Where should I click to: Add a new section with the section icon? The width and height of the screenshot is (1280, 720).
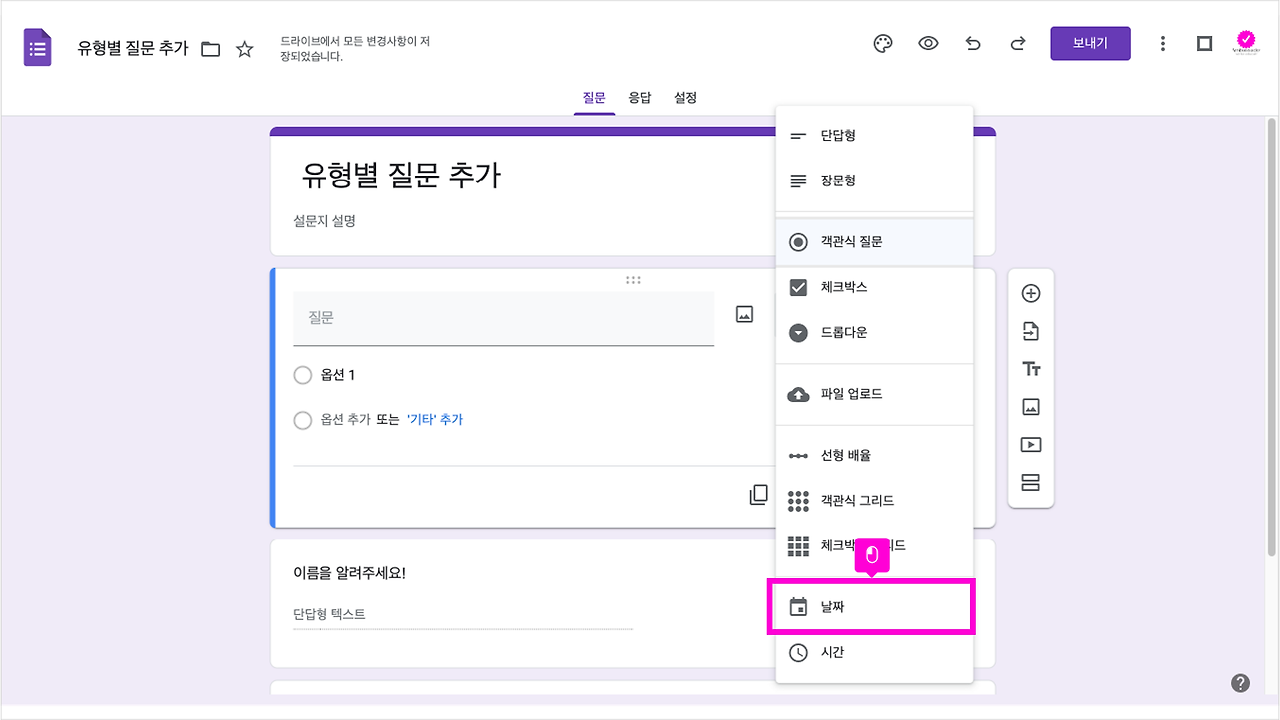pyautogui.click(x=1030, y=482)
